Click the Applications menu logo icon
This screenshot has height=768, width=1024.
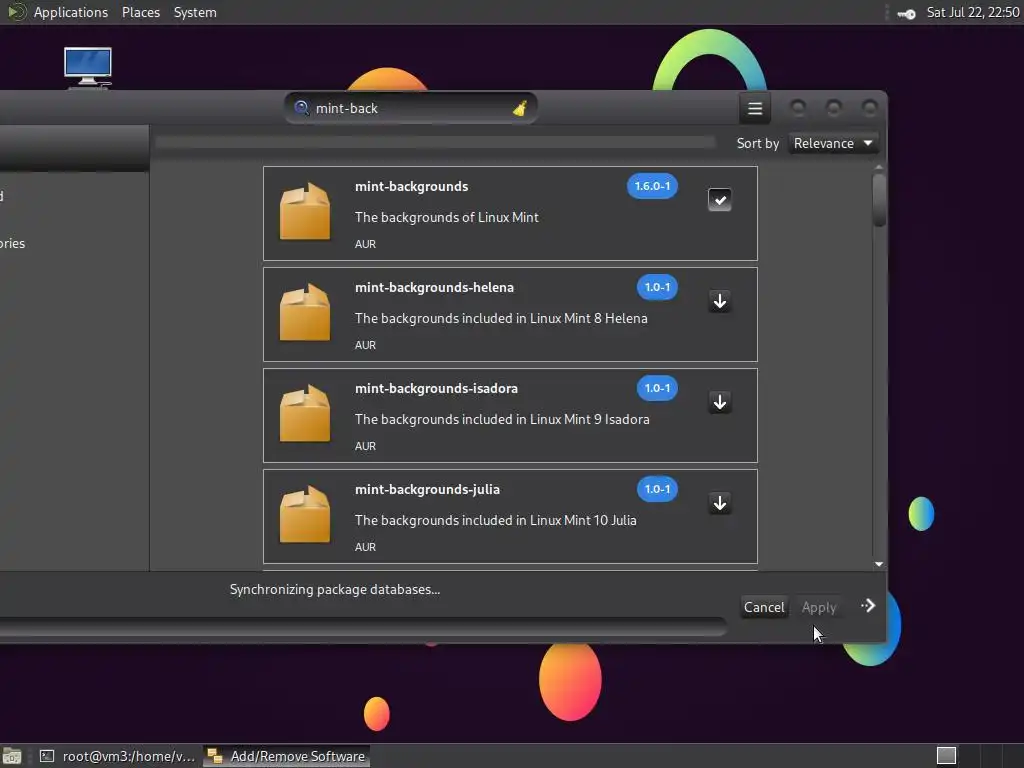(x=15, y=12)
